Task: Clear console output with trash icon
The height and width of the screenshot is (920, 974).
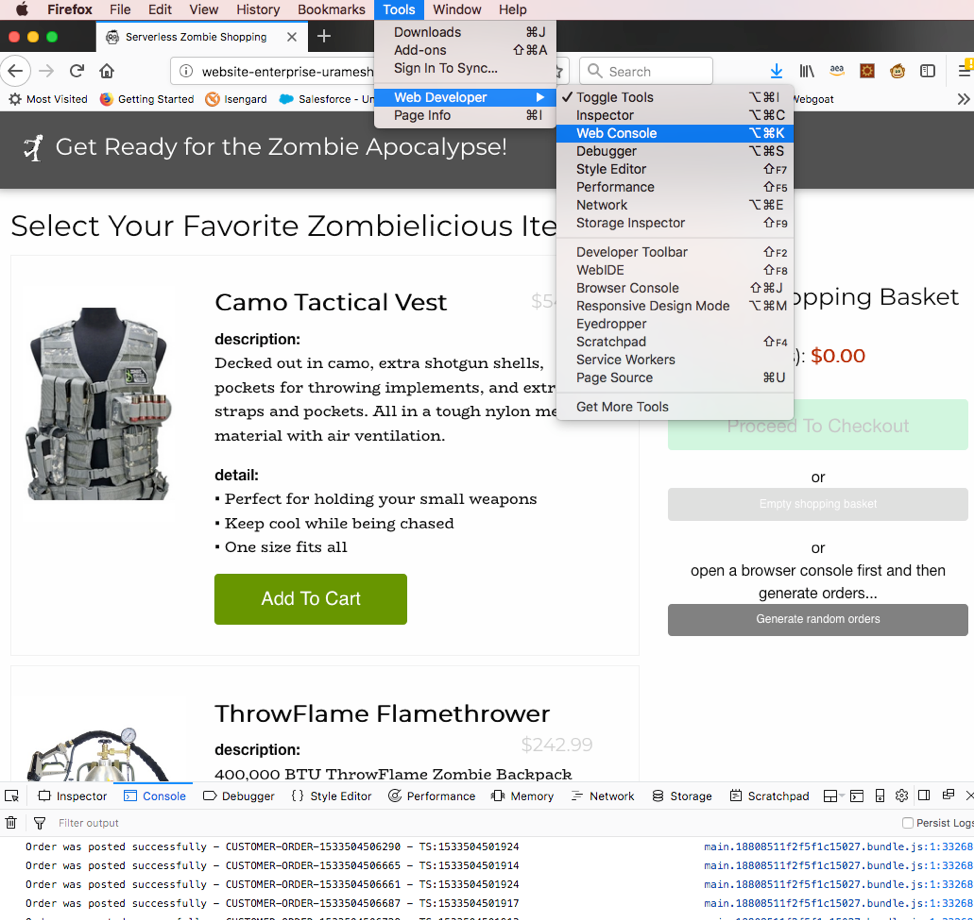Action: point(11,822)
